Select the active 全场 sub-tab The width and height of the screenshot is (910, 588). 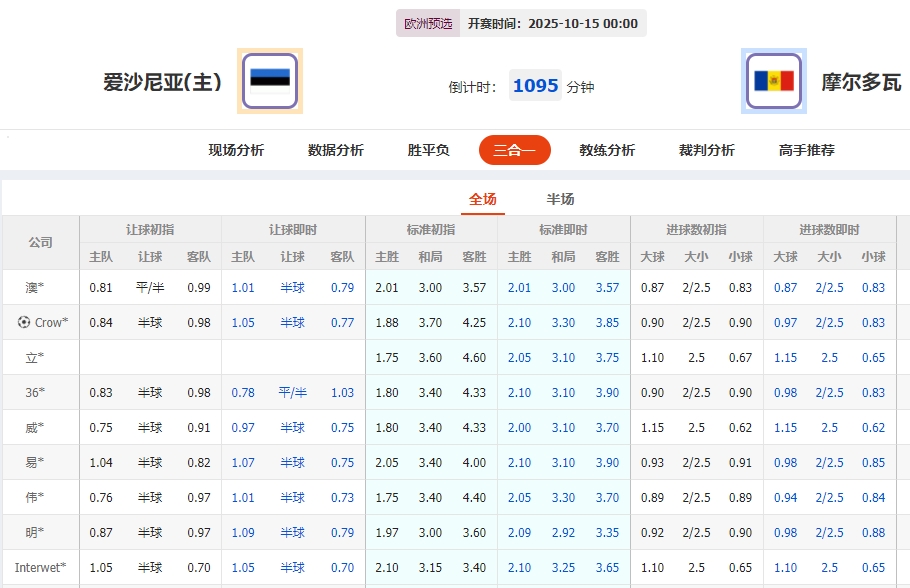[483, 199]
